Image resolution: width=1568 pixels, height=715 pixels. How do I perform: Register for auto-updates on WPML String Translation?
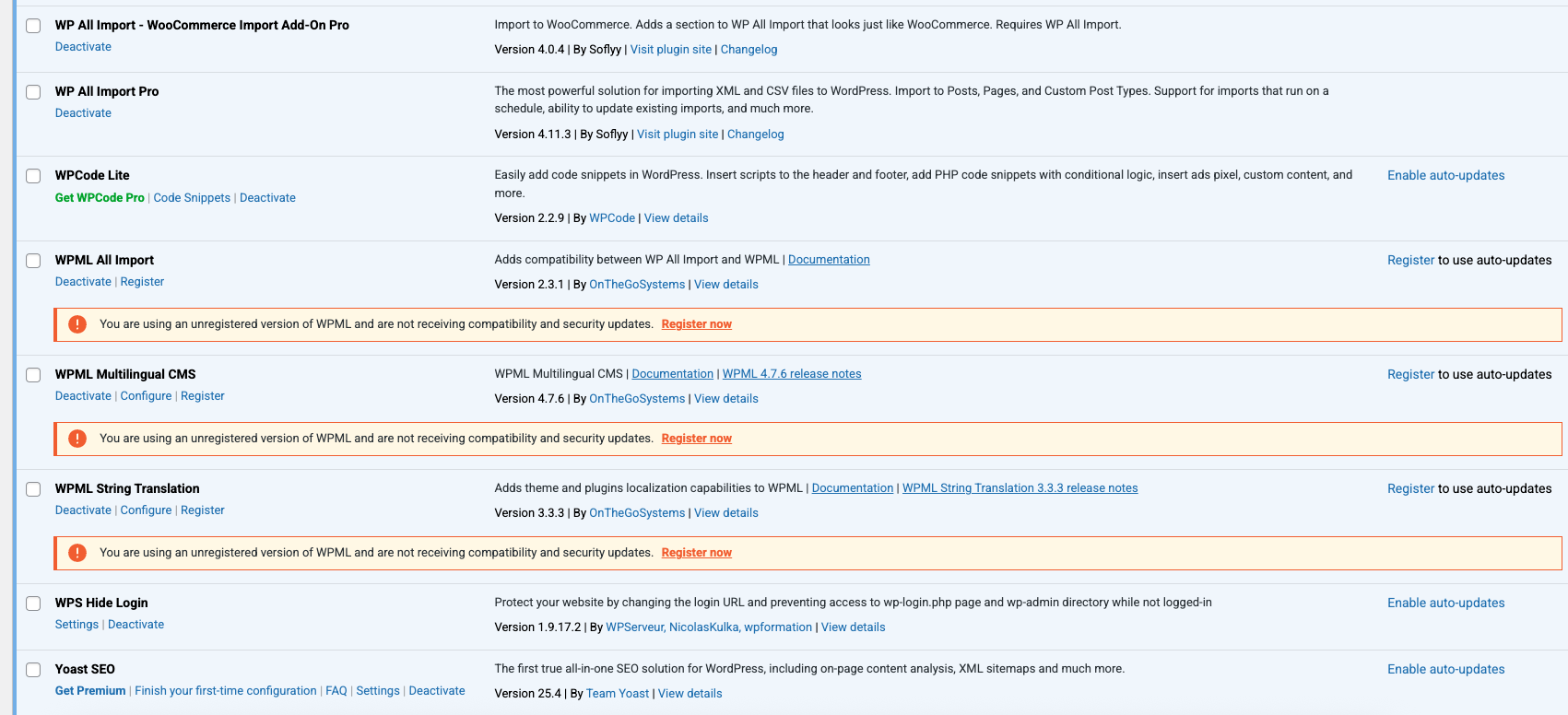click(1411, 489)
